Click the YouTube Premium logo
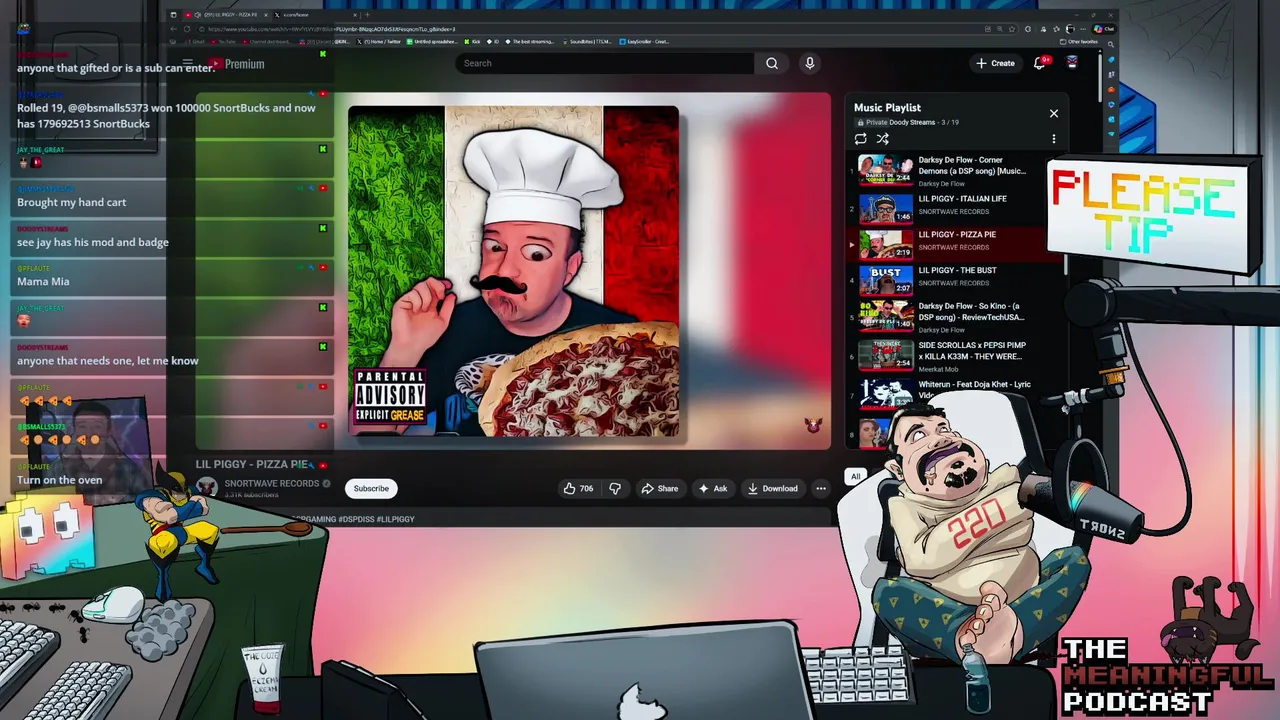The height and width of the screenshot is (720, 1280). click(236, 64)
